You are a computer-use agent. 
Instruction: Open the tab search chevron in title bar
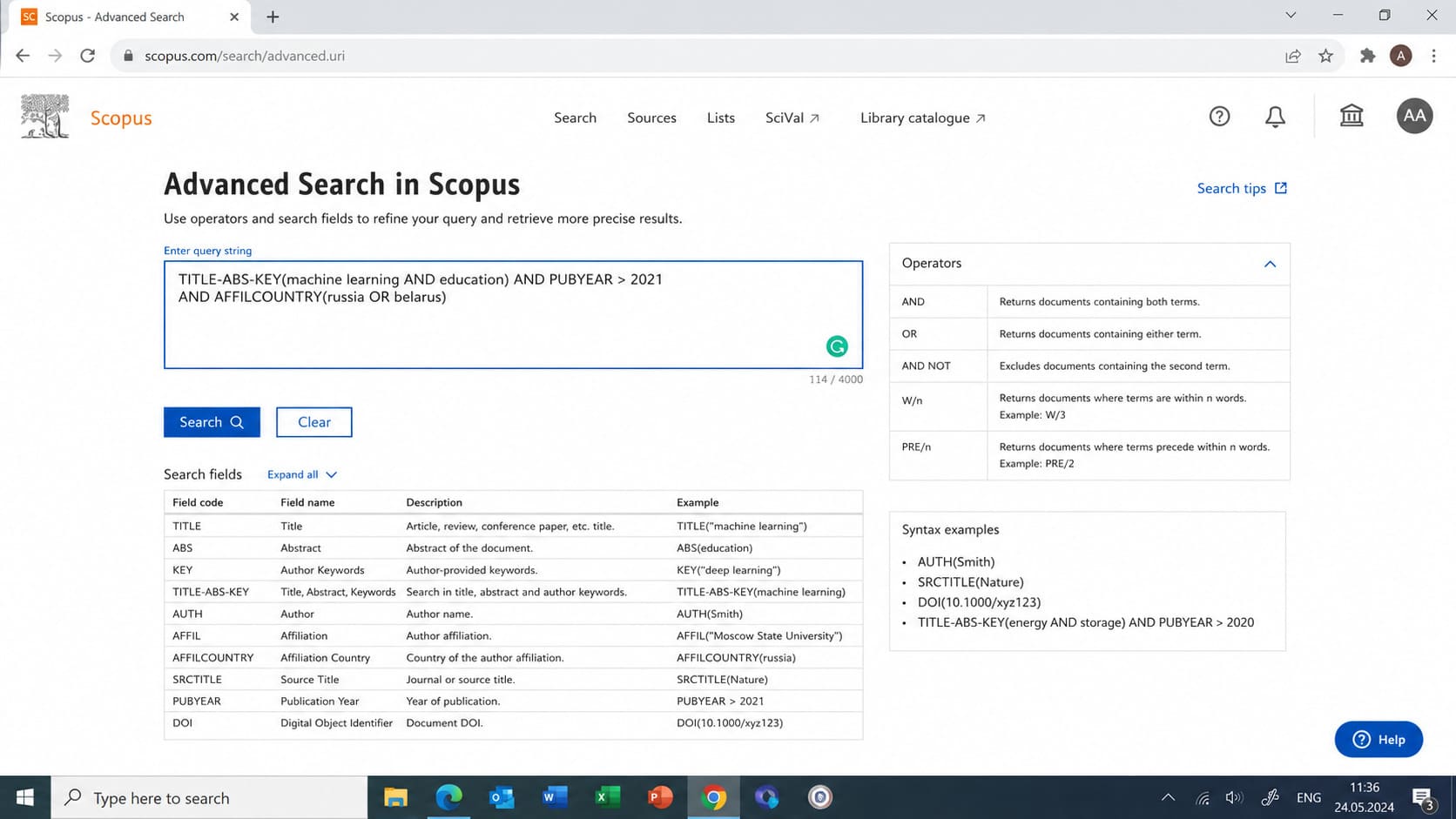(1291, 15)
